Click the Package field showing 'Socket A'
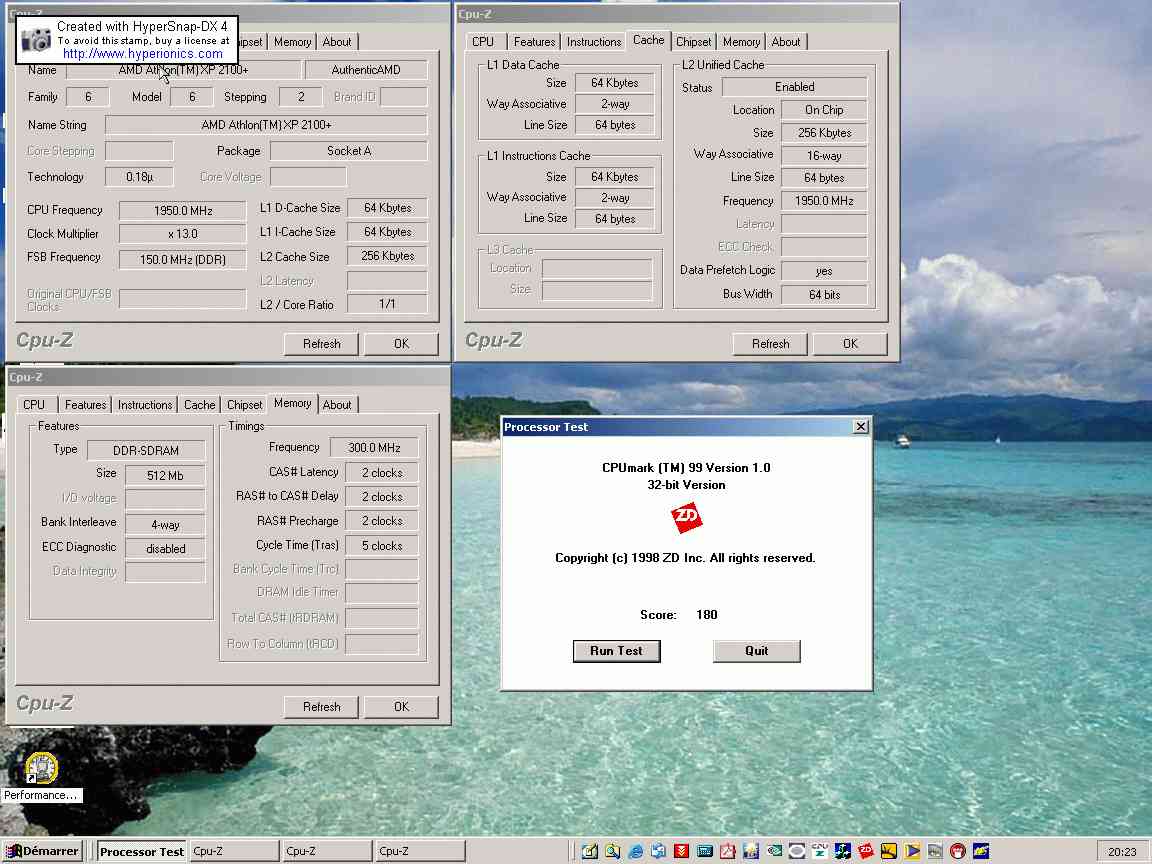This screenshot has width=1152, height=864. click(x=349, y=151)
